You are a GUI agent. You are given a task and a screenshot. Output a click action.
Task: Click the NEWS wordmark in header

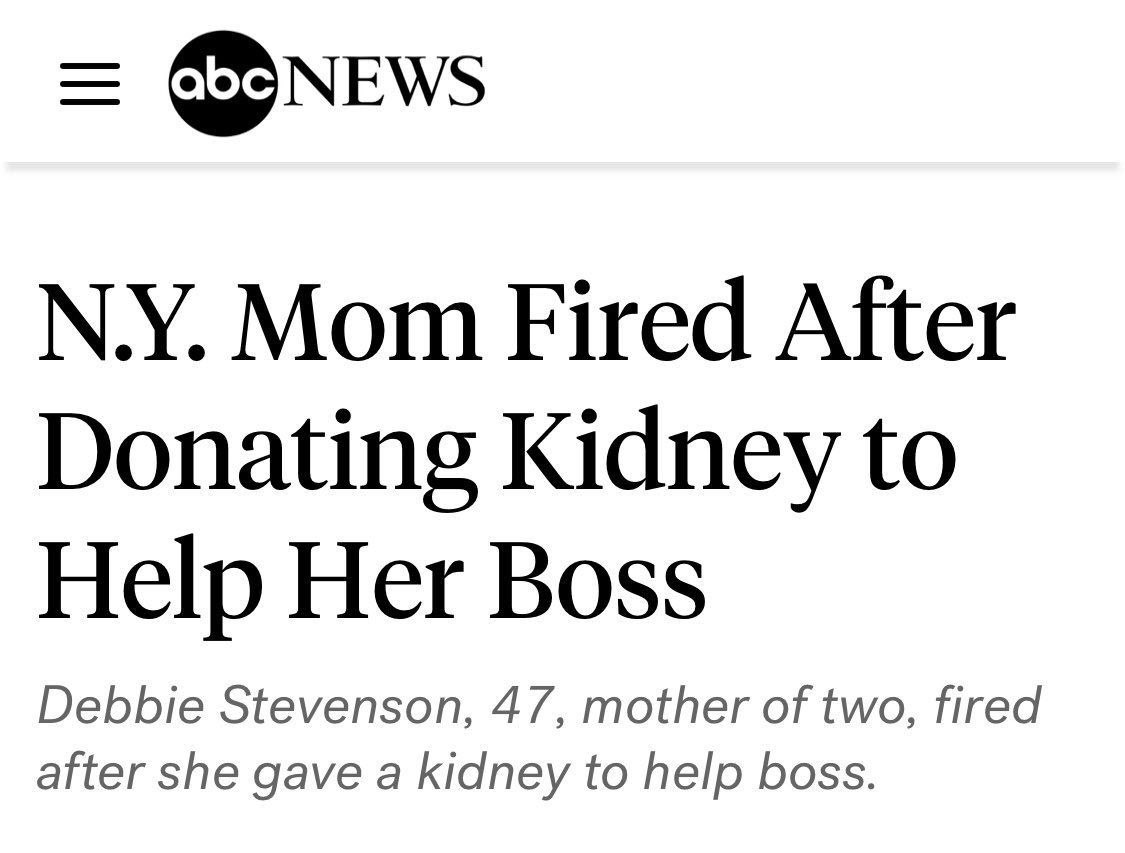tap(383, 81)
